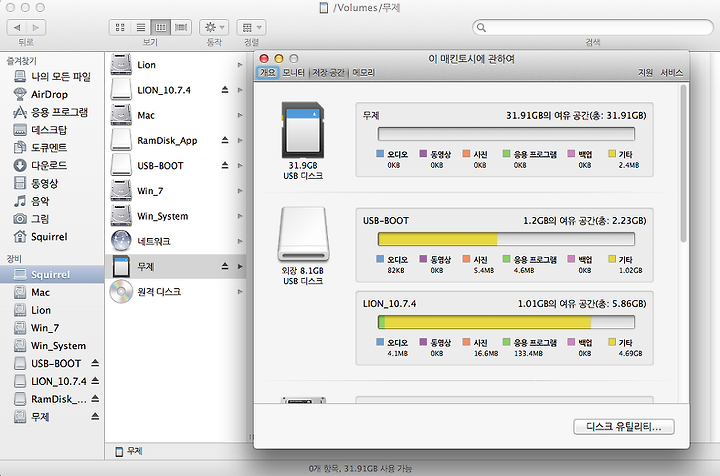The height and width of the screenshot is (476, 720).
Task: Select Lion drive in column list
Action: tap(176, 65)
